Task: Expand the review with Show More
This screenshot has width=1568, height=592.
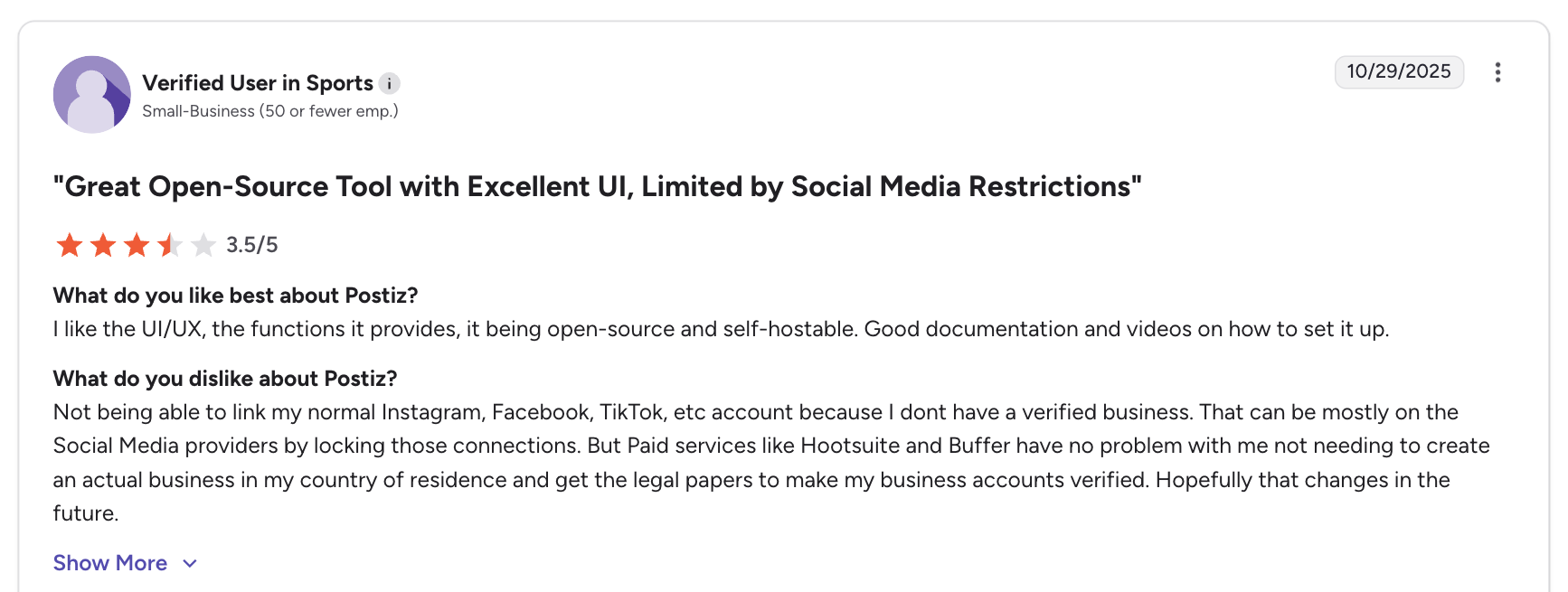Action: (x=110, y=562)
